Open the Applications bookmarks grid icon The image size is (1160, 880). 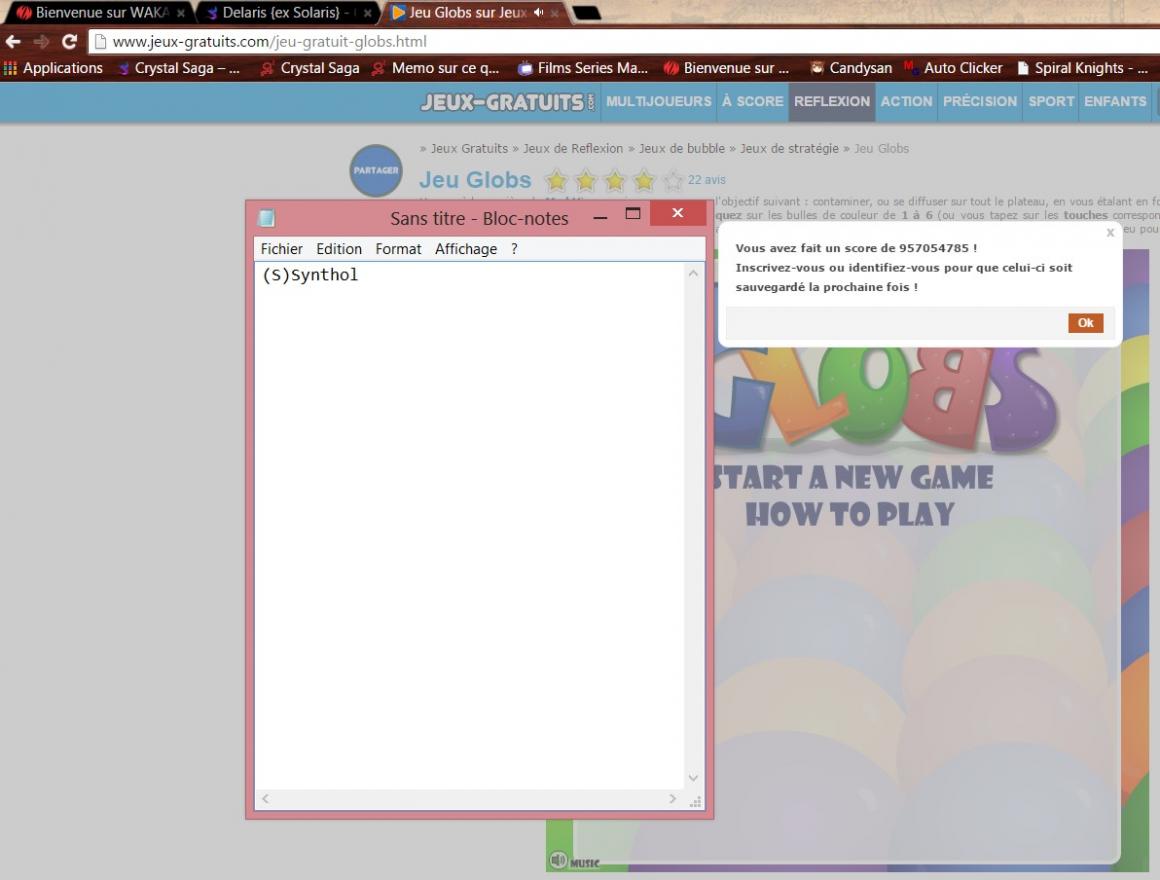(x=11, y=68)
